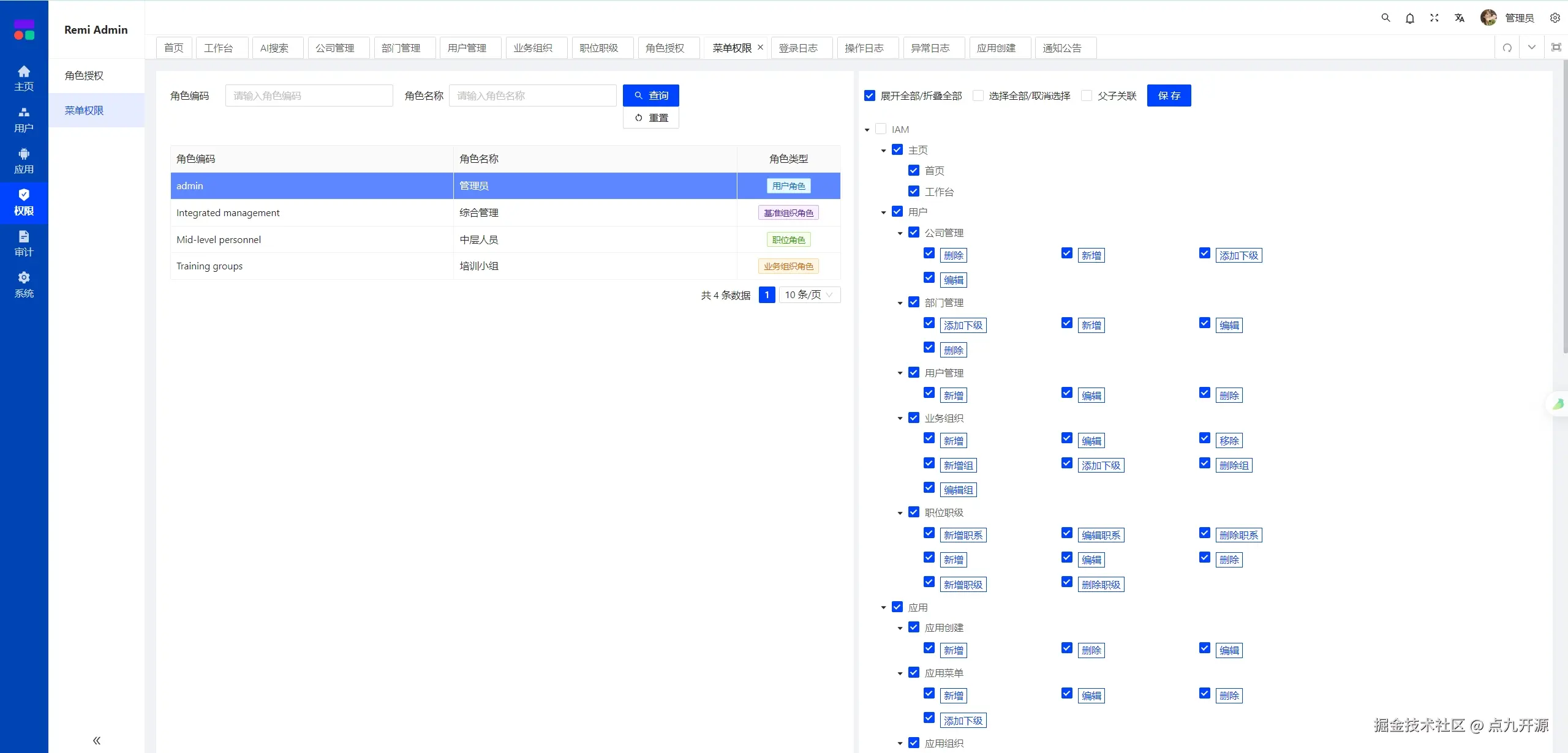1568x753 pixels.
Task: Open the 10 条/页 page size dropdown
Action: pos(809,294)
